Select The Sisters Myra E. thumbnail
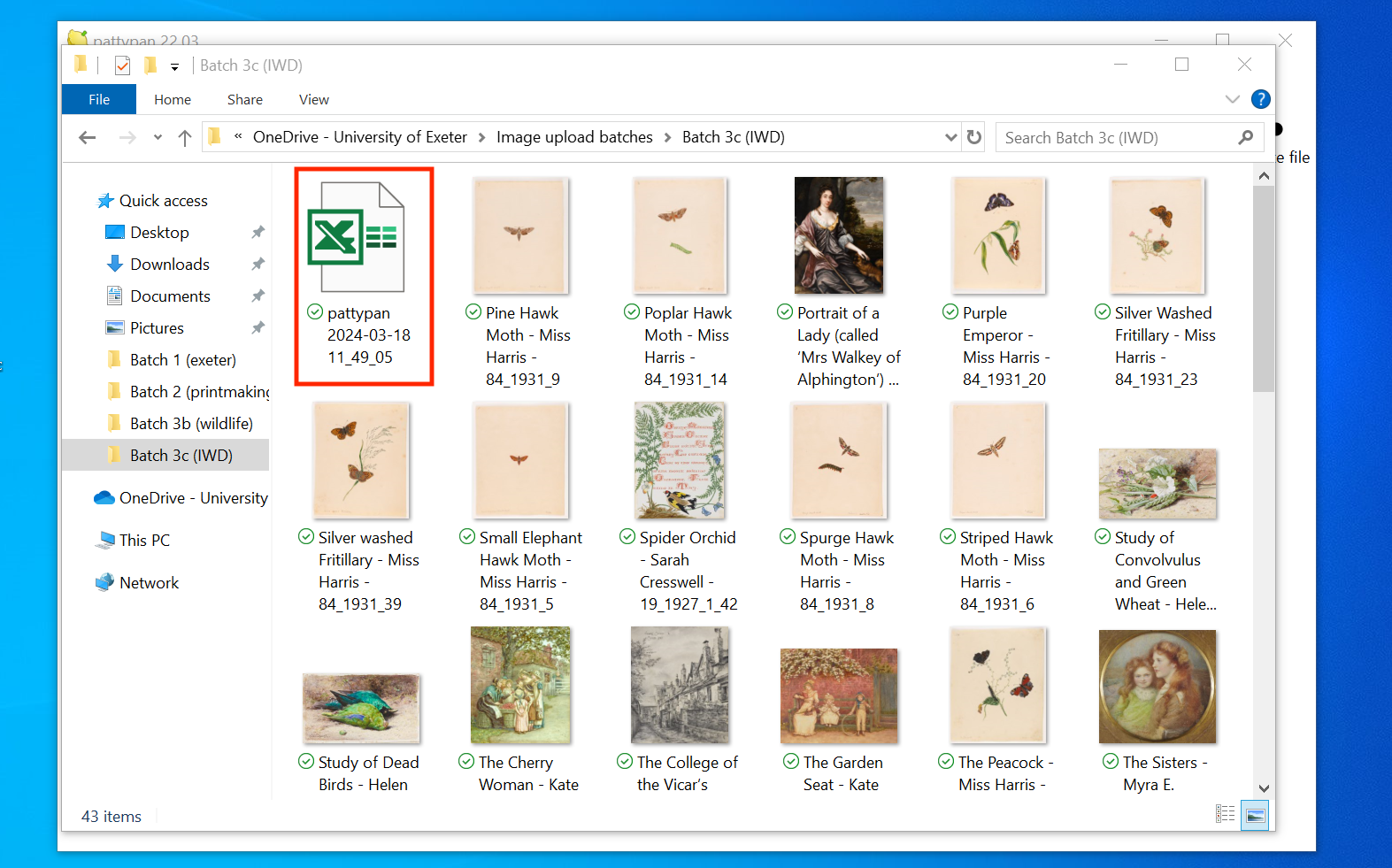1392x868 pixels. point(1157,687)
